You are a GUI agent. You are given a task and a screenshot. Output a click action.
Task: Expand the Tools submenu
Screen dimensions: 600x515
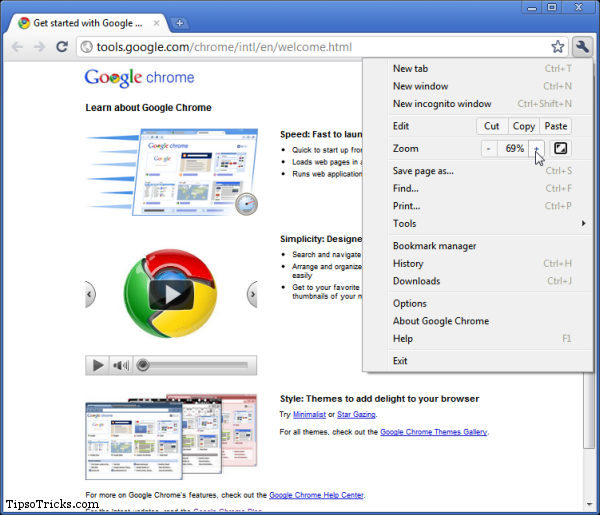coord(489,223)
